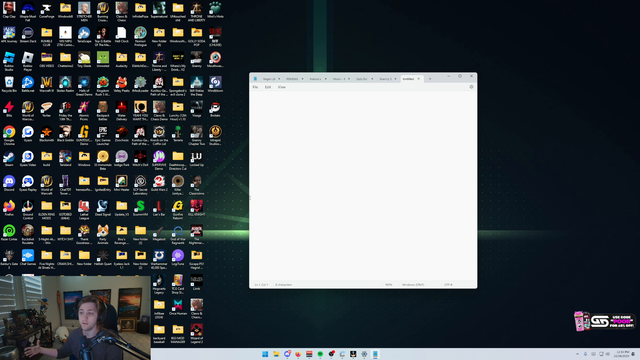Add a new Notepad tab
This screenshot has height=360, width=640.
tap(430, 79)
